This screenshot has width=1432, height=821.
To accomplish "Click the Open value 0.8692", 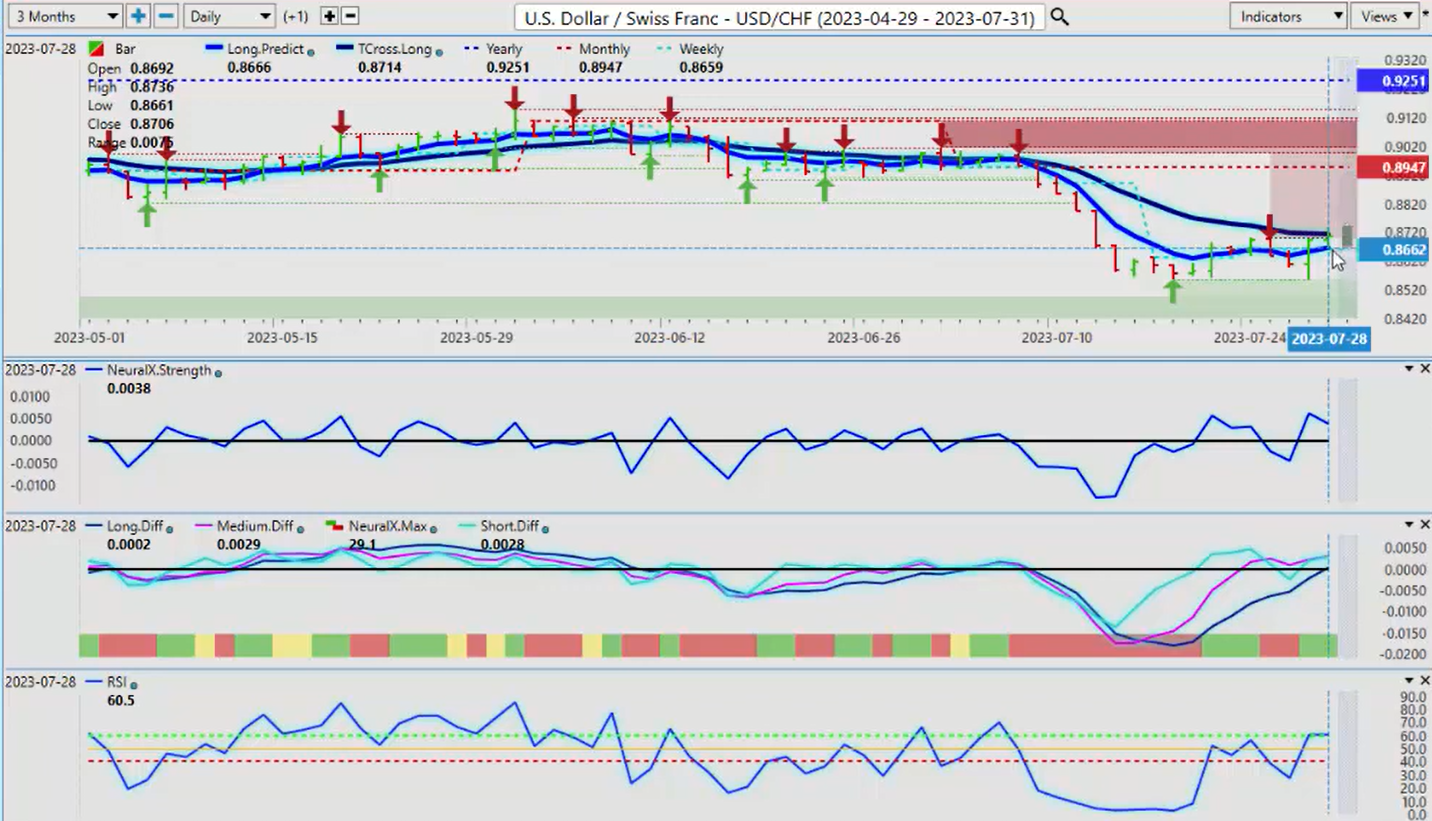I will 151,69.
